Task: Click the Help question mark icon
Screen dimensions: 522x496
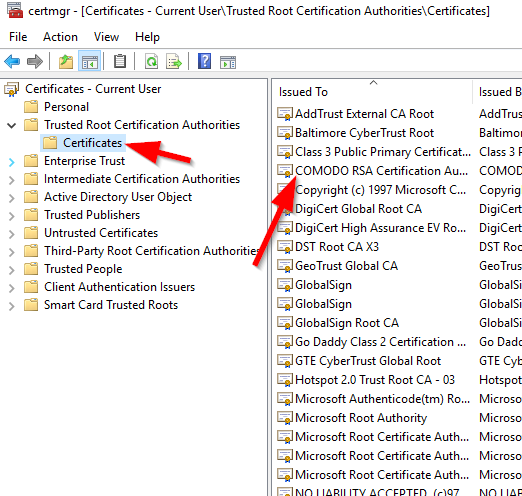Action: coord(204,61)
